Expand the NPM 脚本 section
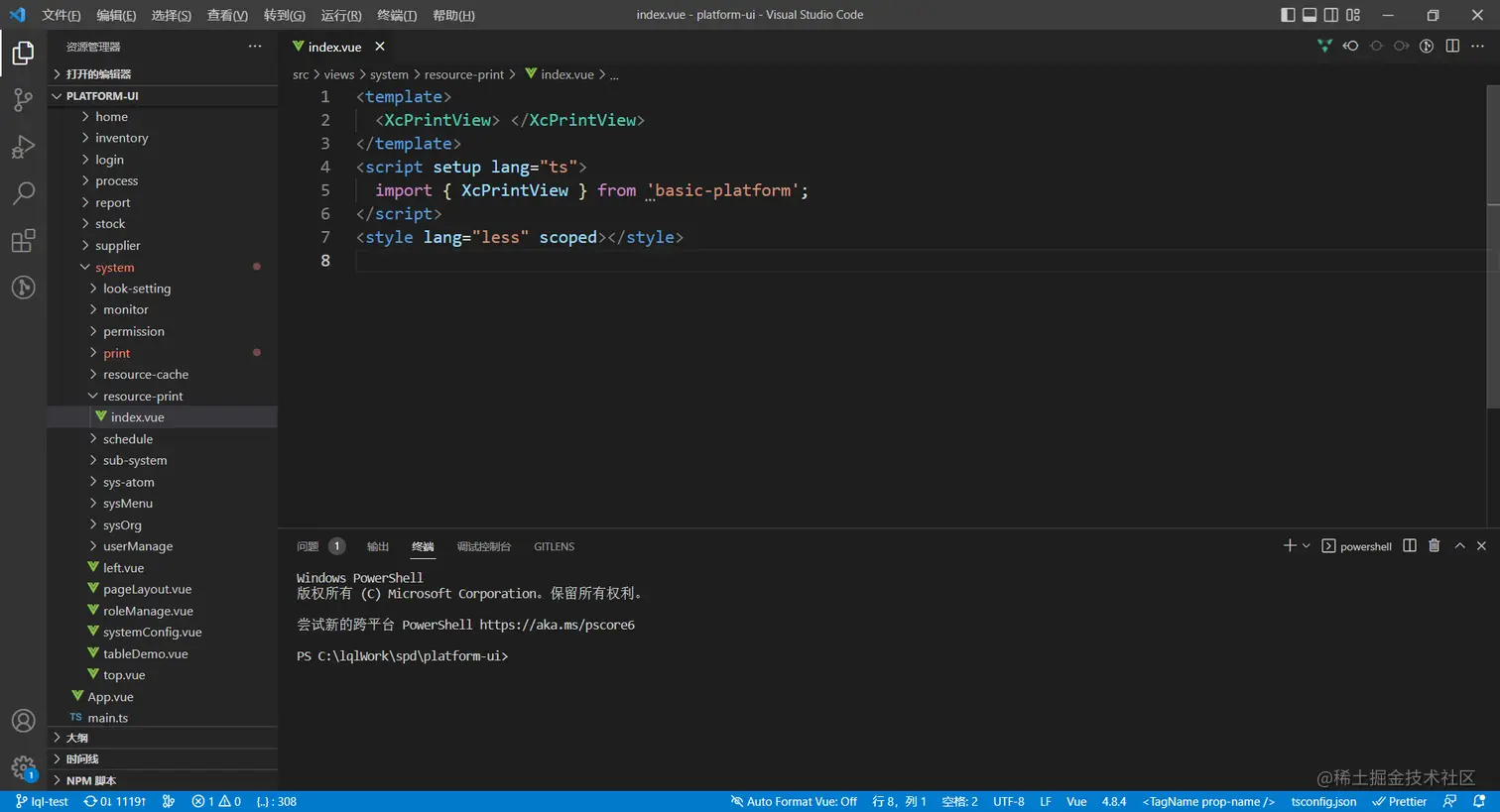 163,780
